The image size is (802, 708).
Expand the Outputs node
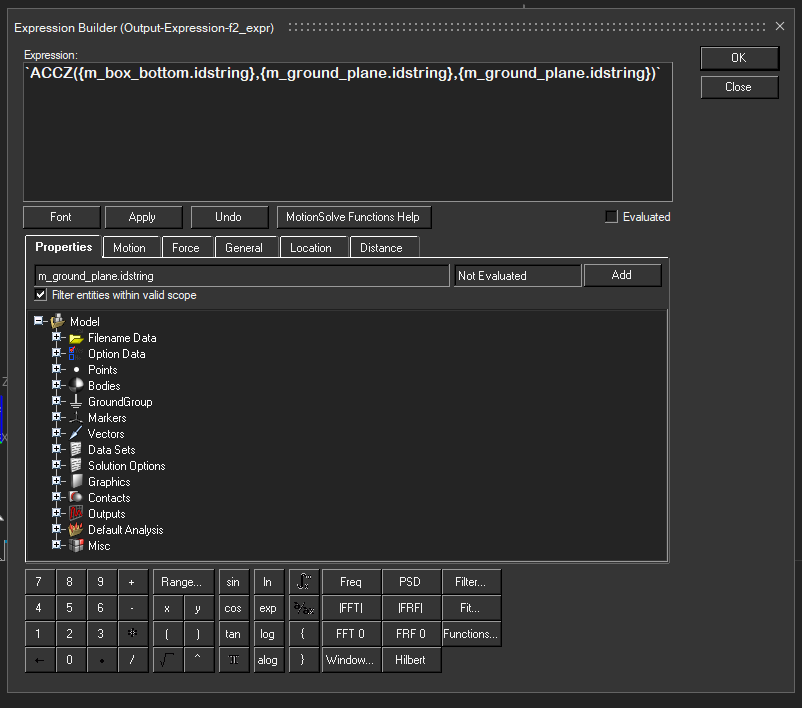(x=56, y=513)
